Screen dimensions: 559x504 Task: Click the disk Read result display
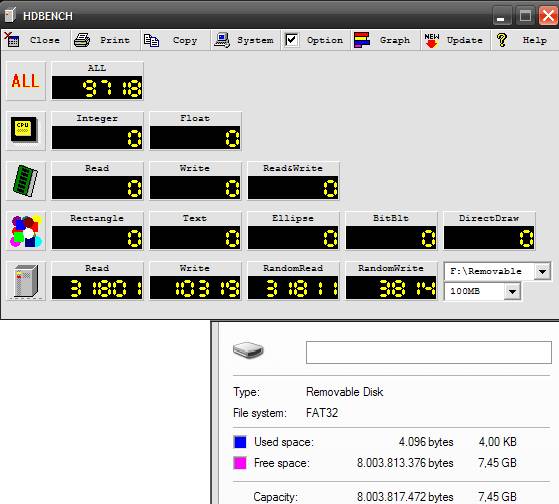pos(97,288)
